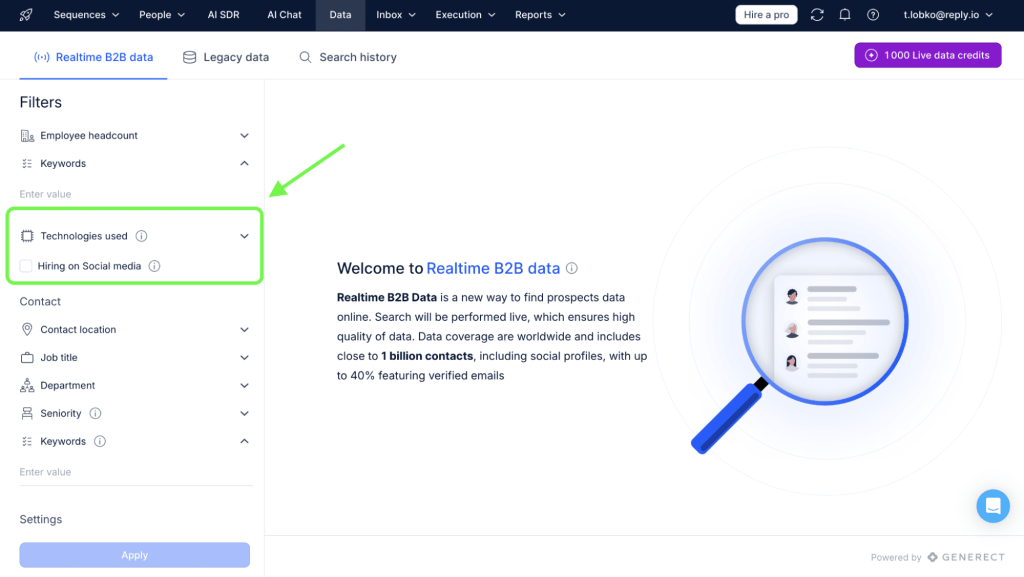Click info icon next to Technologies used

[x=141, y=236]
